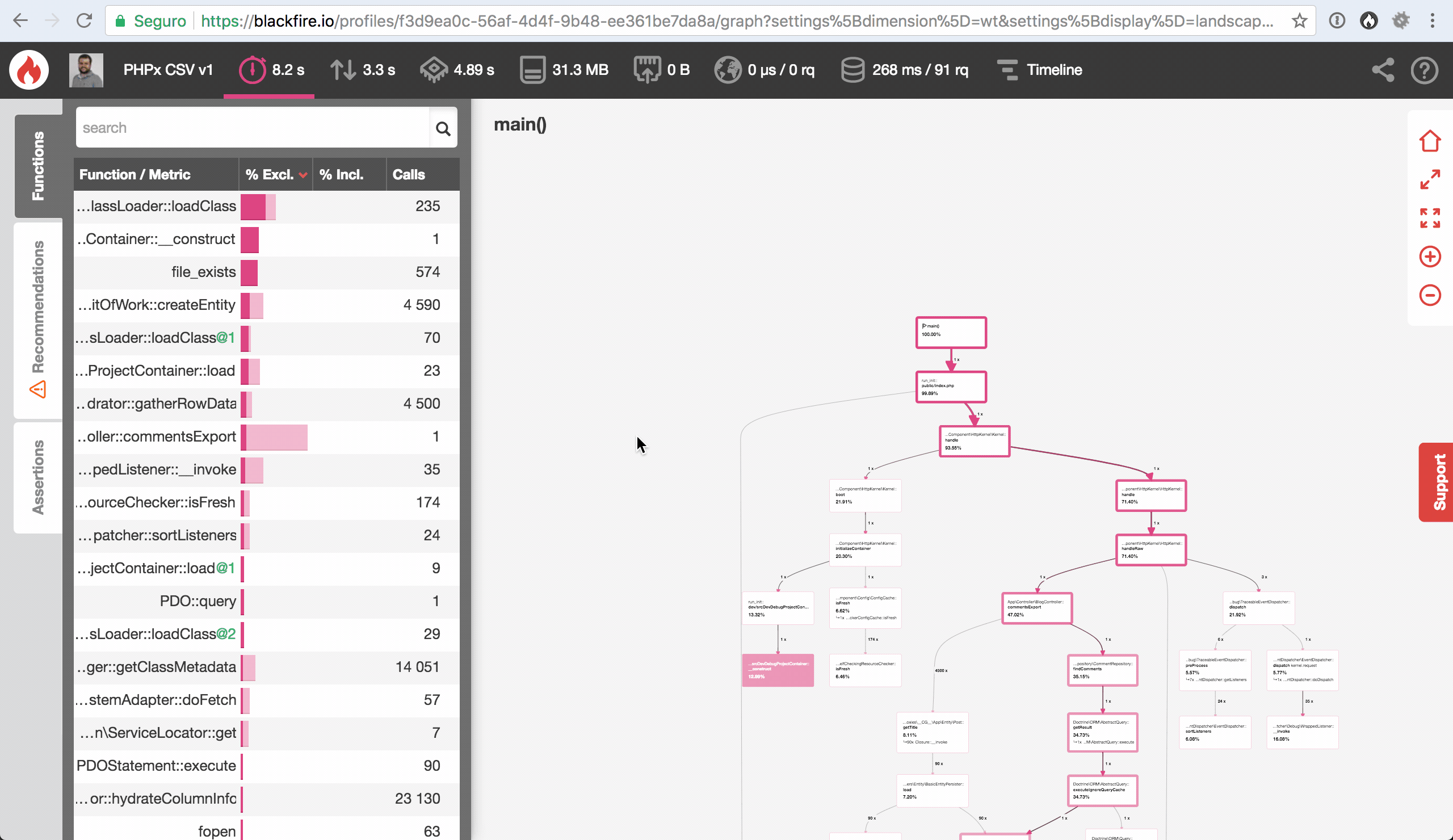Switch to 4.89 s CPU dimension
Image resolution: width=1453 pixels, height=840 pixels.
457,70
